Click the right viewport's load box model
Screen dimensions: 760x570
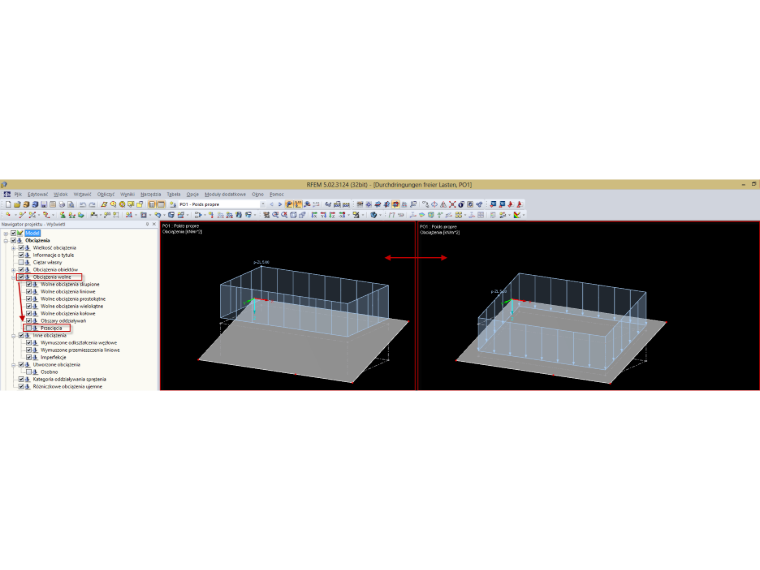[562, 322]
